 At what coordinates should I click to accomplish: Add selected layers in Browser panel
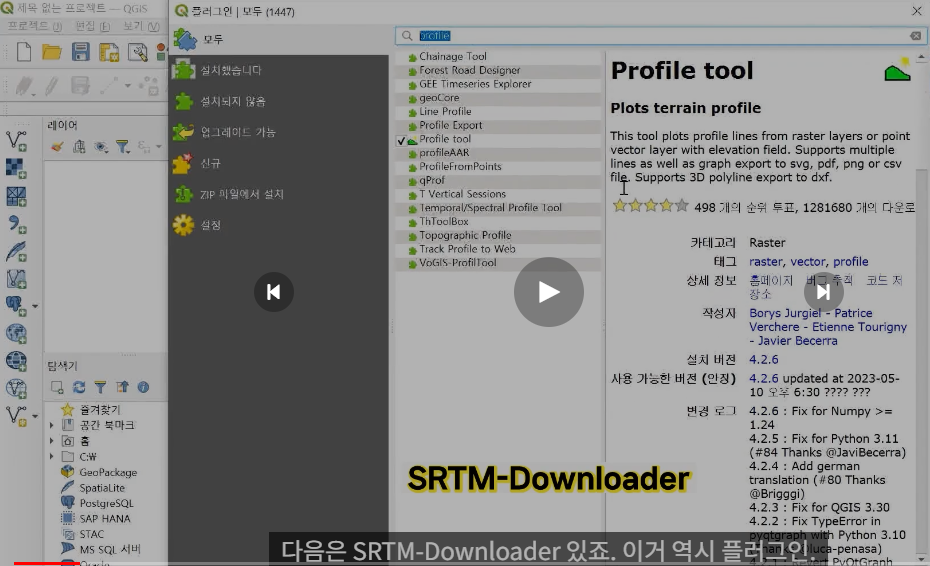57,387
